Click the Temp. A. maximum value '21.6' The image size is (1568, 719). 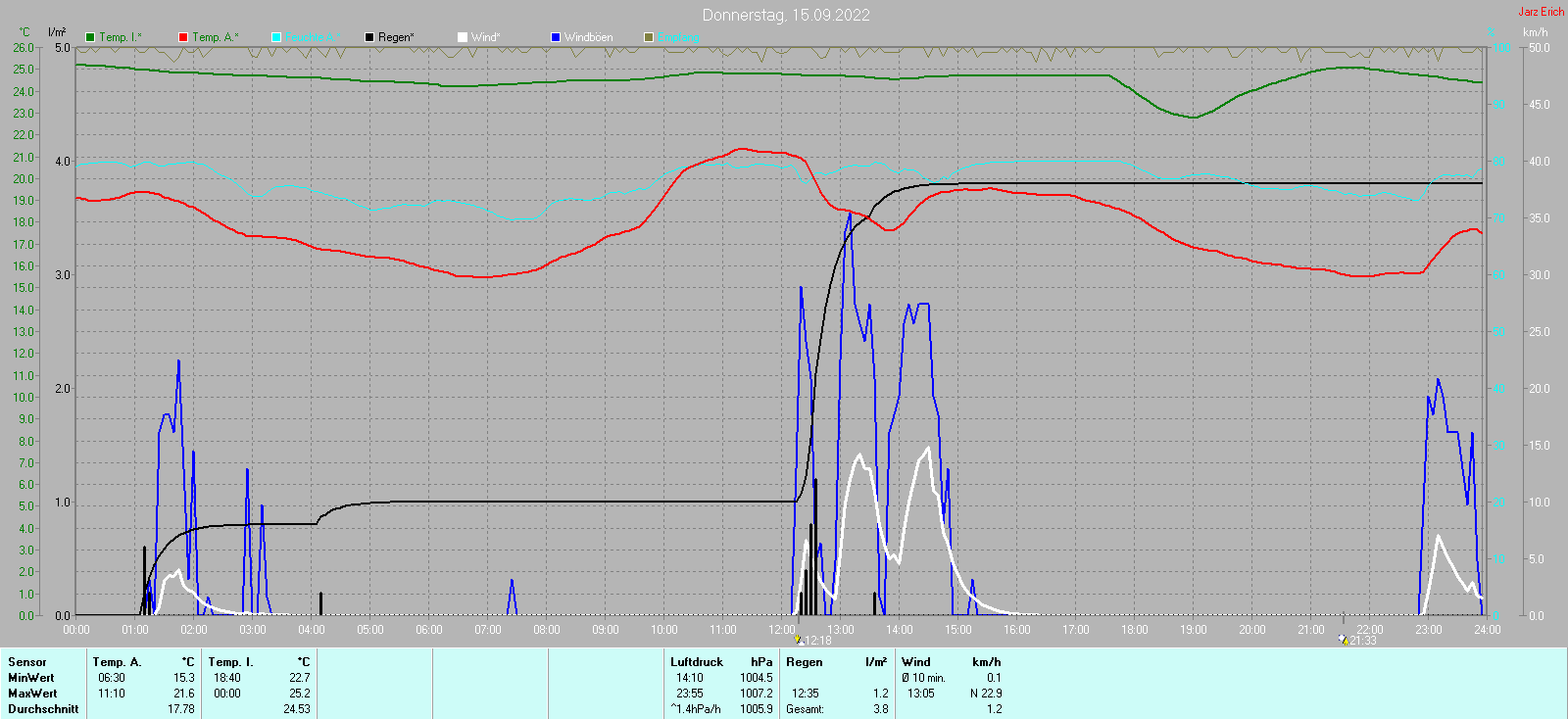[x=184, y=694]
